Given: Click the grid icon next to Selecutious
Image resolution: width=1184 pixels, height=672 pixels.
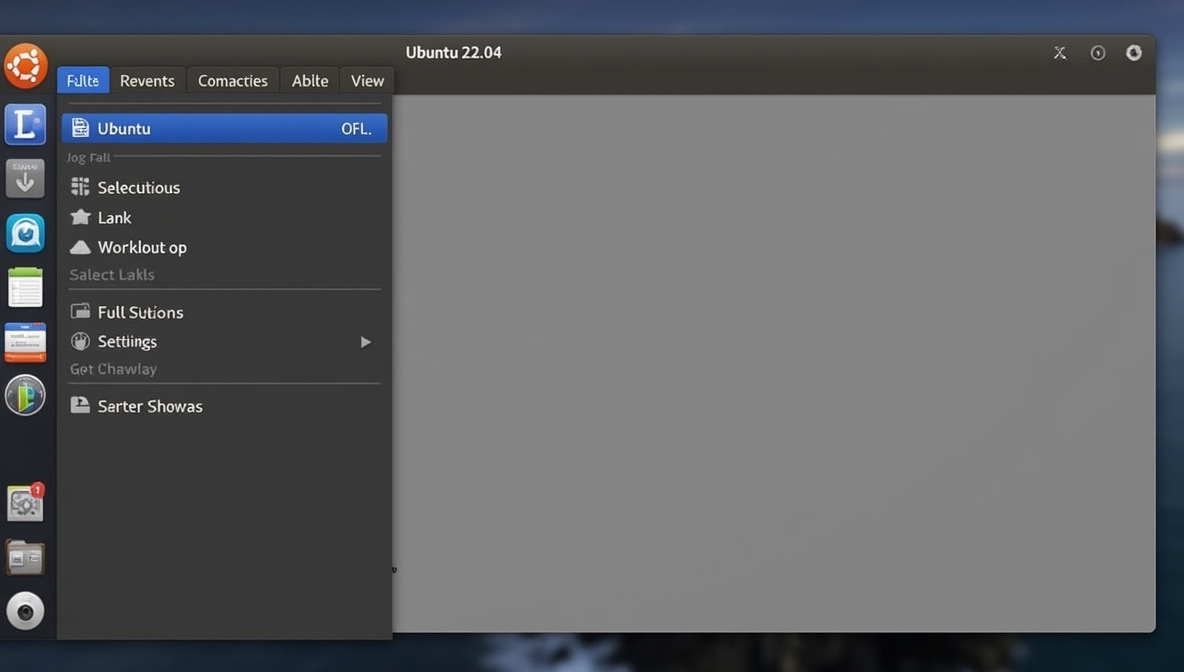Looking at the screenshot, I should [x=80, y=186].
